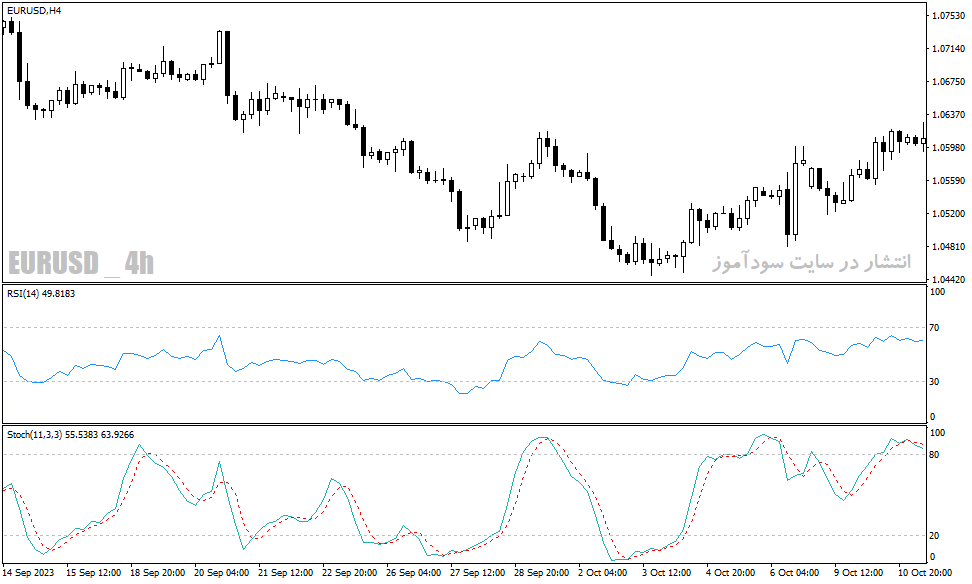The width and height of the screenshot is (972, 584).
Task: Click the EURUSD _ 4h watermark text
Action: [81, 263]
